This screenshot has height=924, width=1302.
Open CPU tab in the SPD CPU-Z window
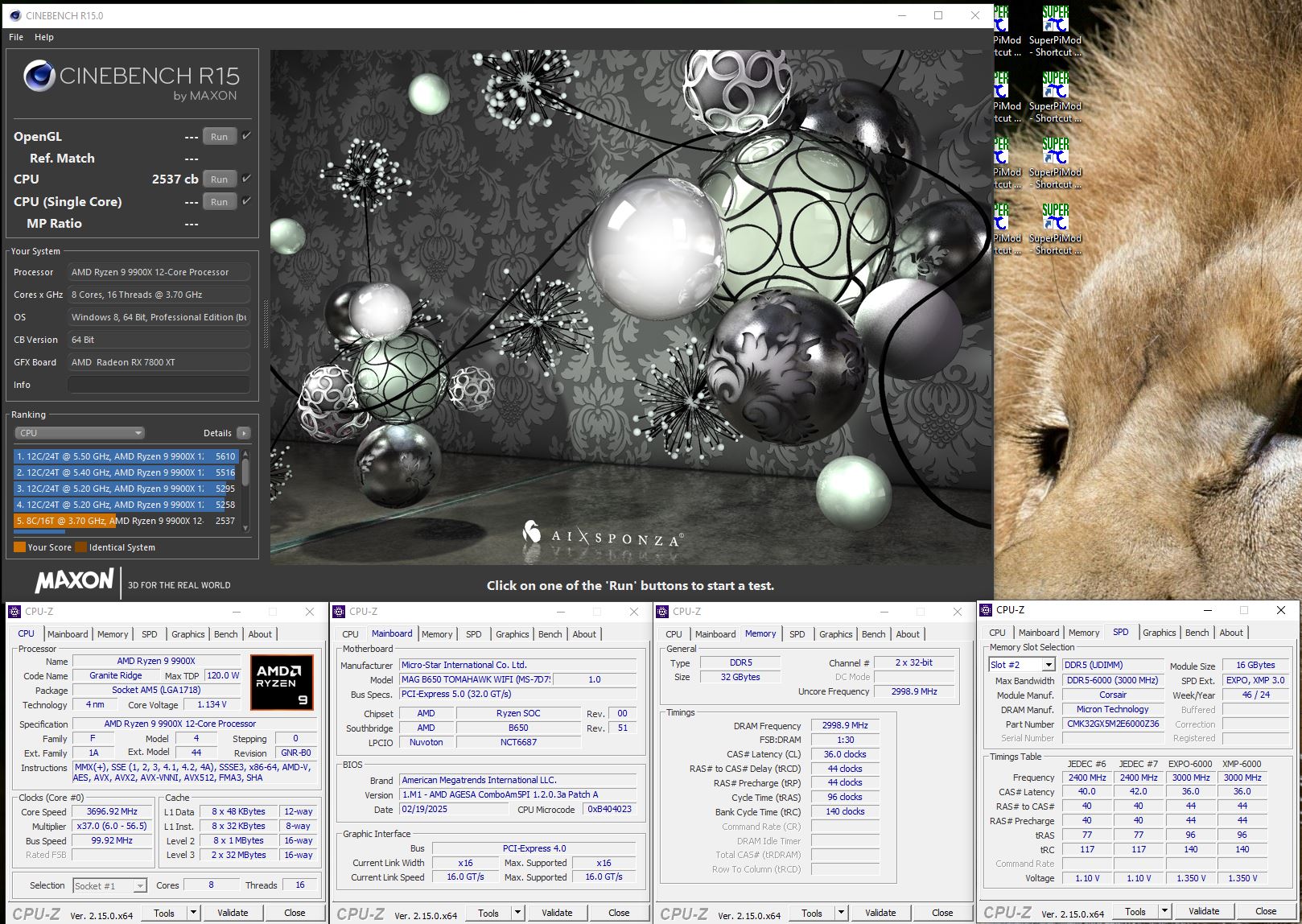997,633
